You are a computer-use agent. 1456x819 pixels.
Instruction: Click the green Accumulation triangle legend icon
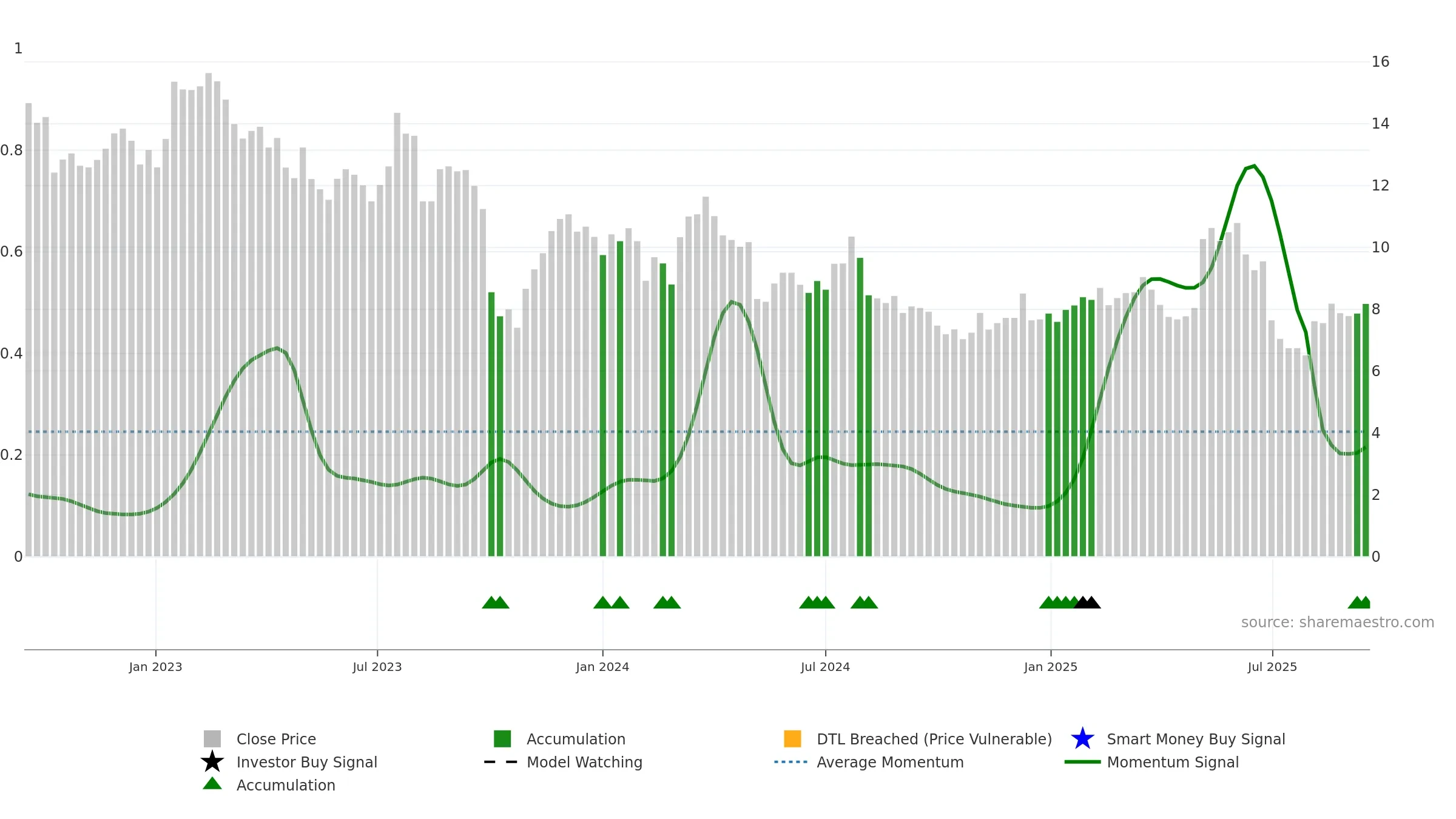(212, 784)
